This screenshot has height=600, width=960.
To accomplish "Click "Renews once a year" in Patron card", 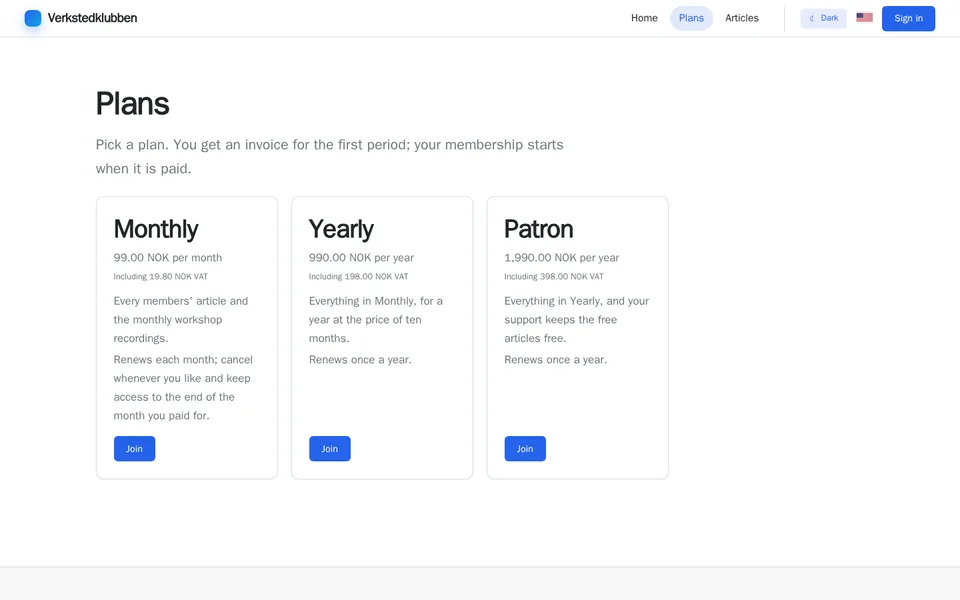I will click(555, 360).
